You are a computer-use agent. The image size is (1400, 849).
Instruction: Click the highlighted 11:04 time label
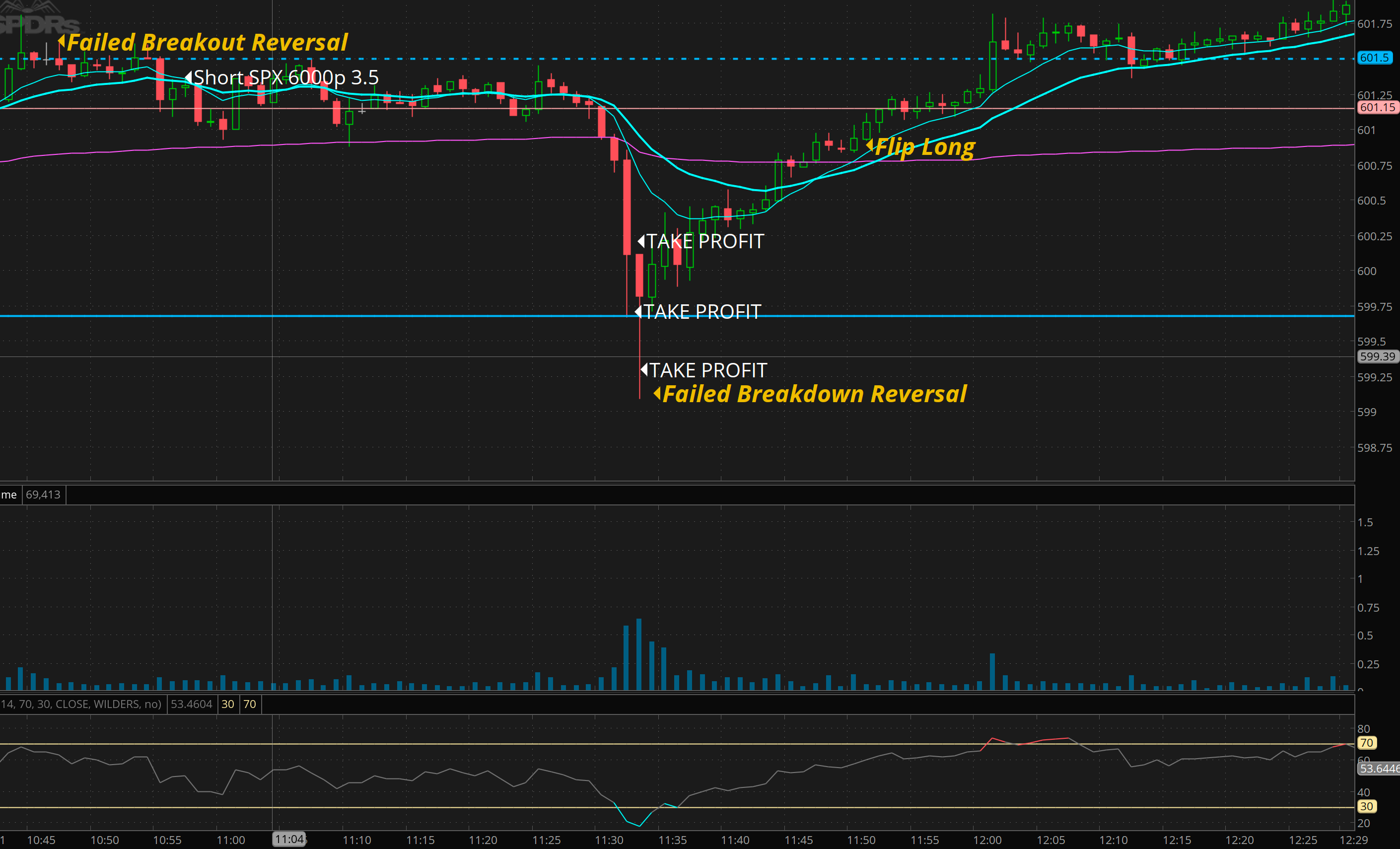click(x=289, y=840)
